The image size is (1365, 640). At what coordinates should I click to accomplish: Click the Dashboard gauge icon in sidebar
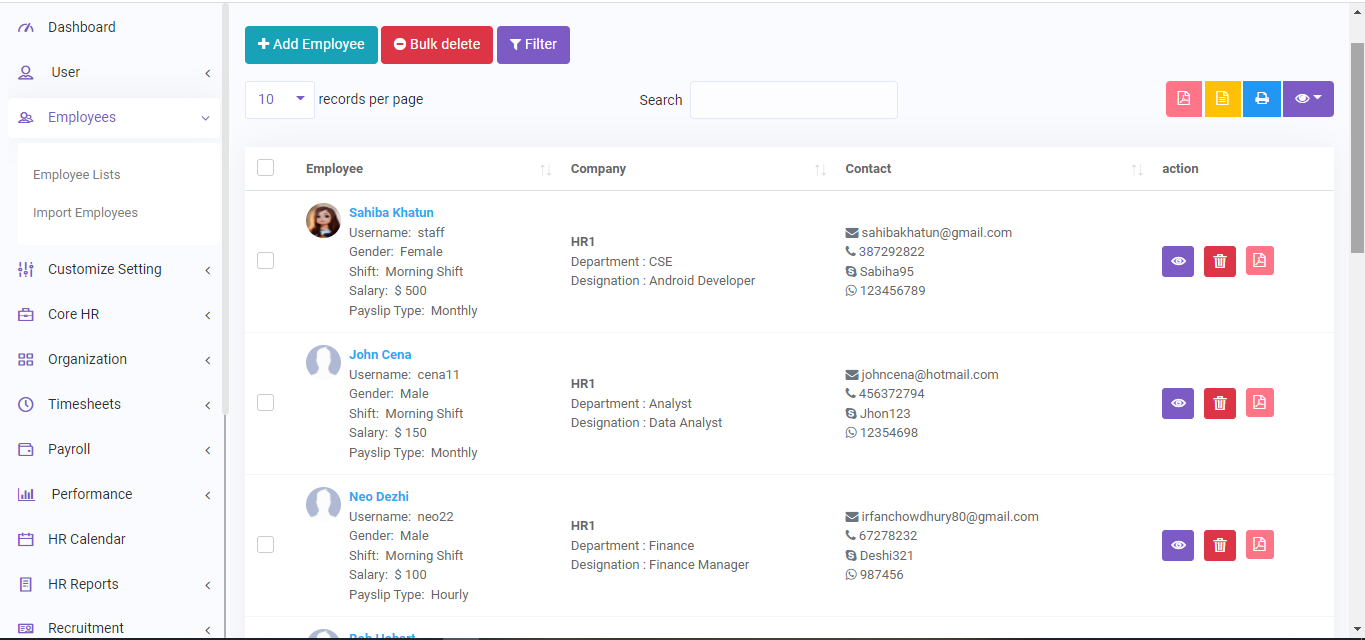[26, 27]
